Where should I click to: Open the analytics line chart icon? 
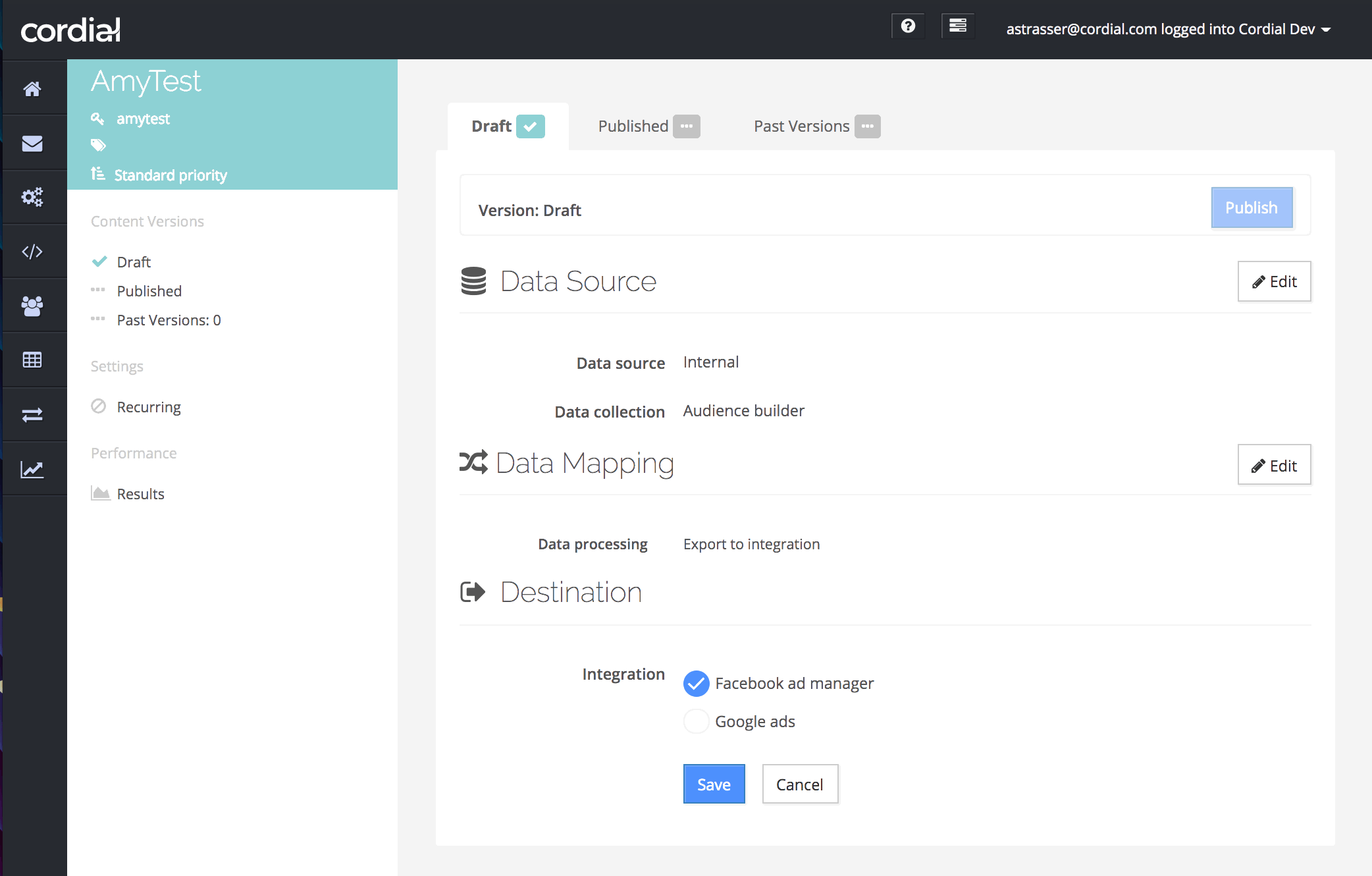[x=32, y=469]
